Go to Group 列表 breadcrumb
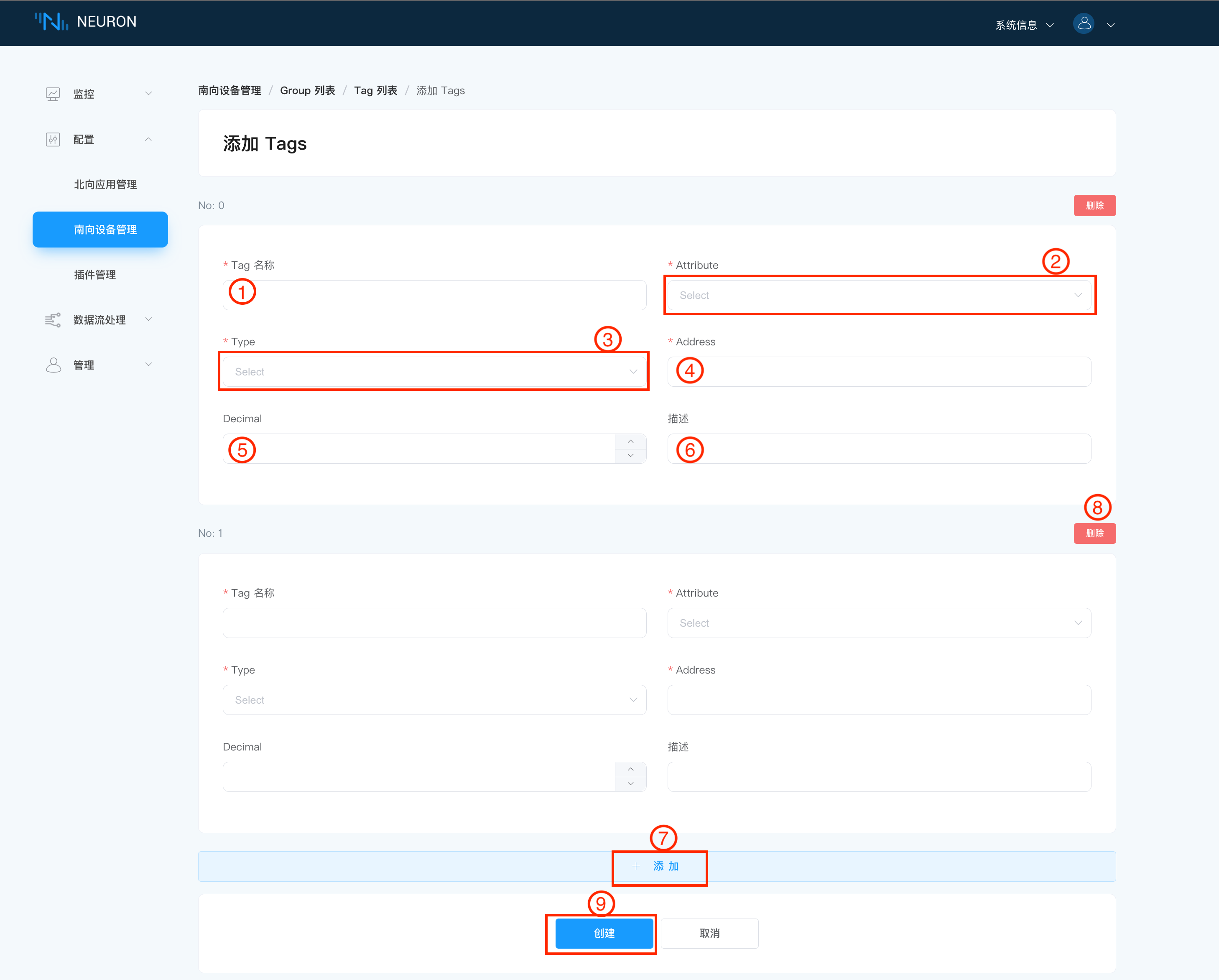 click(308, 90)
